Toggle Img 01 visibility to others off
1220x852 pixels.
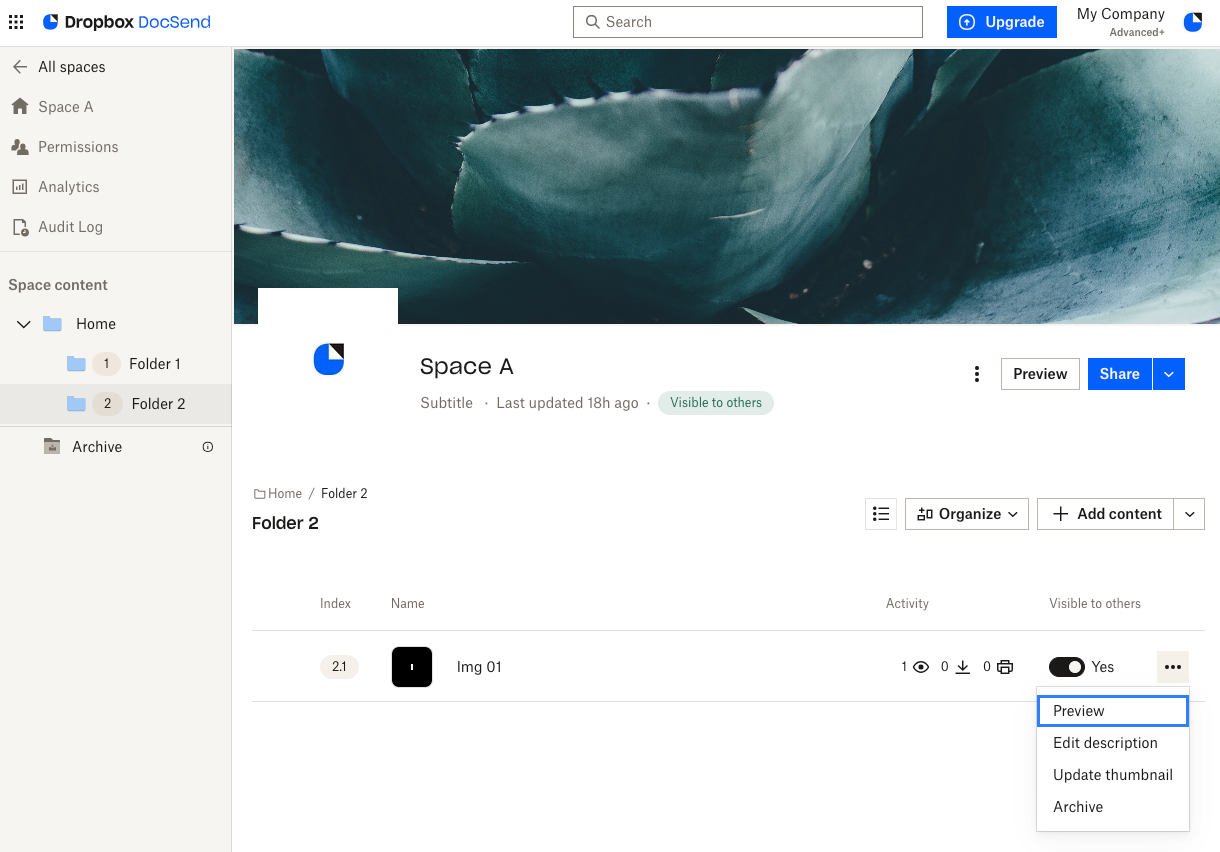(1066, 666)
